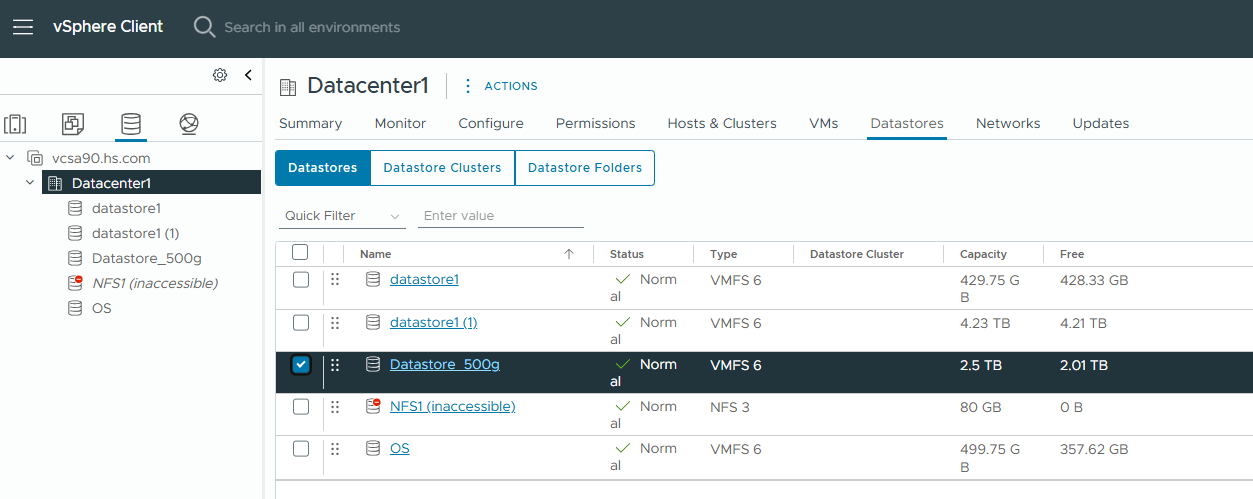The height and width of the screenshot is (499, 1253).
Task: Click the Name column sort arrow
Action: pyautogui.click(x=569, y=254)
